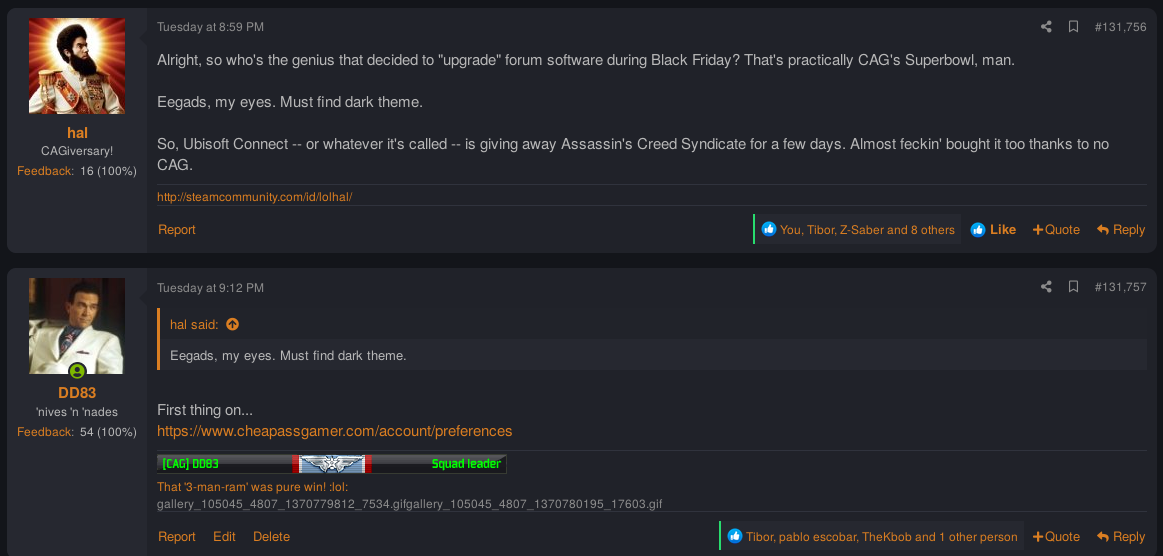Share hal's post #131,756 via share icon
The height and width of the screenshot is (556, 1163).
click(x=1046, y=27)
